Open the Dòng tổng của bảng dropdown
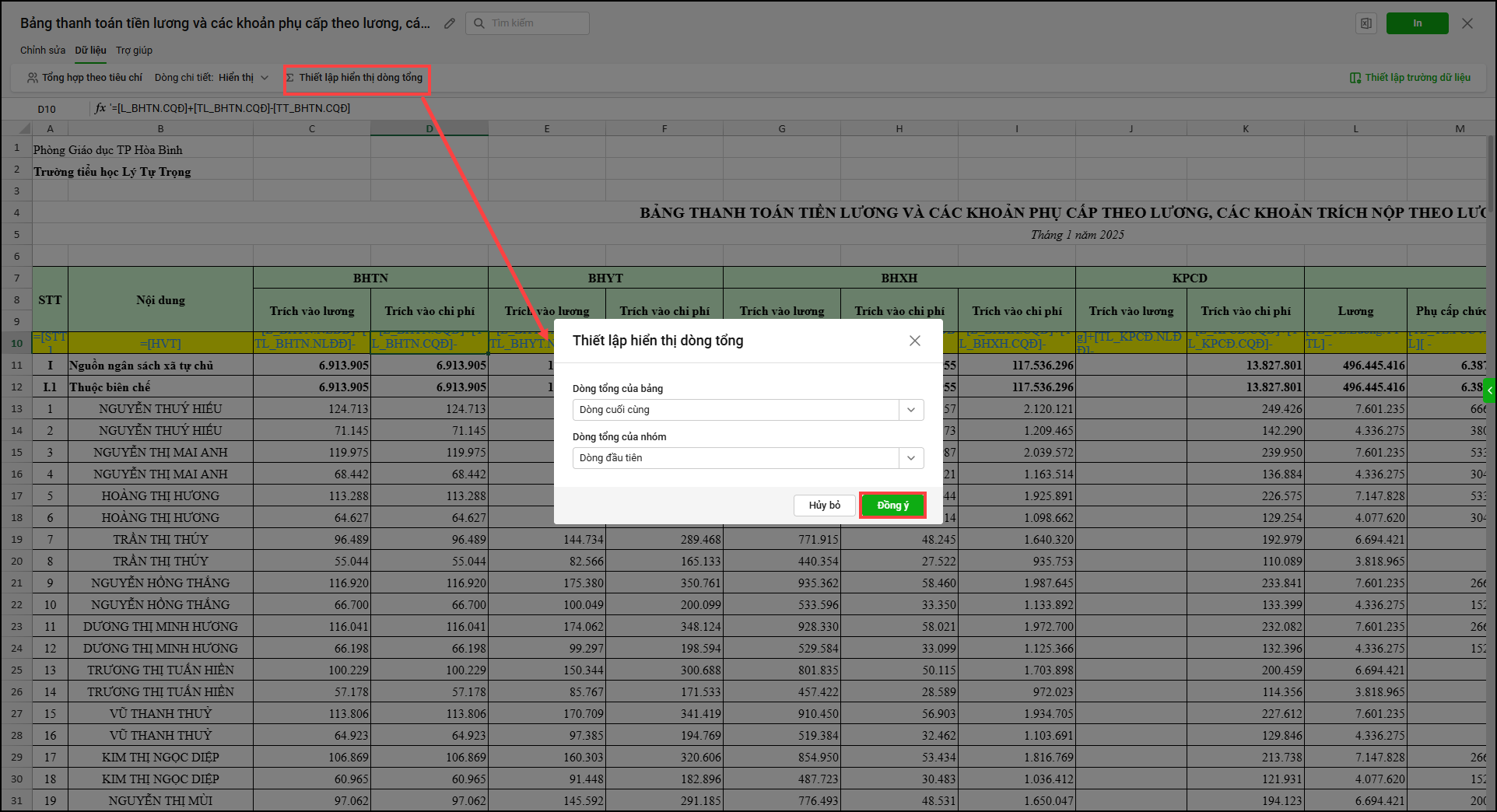Image resolution: width=1497 pixels, height=812 pixels. click(747, 410)
